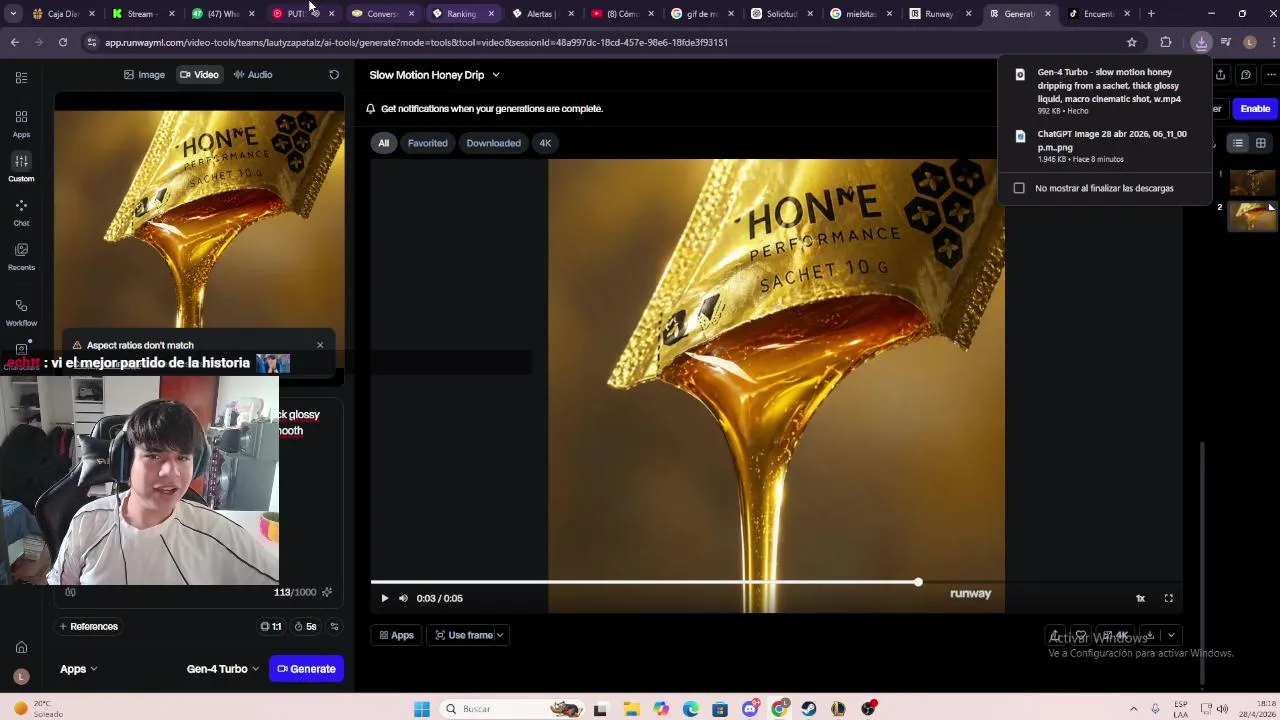Open the user profile avatar "L"
Image resolution: width=1280 pixels, height=720 pixels.
click(21, 677)
